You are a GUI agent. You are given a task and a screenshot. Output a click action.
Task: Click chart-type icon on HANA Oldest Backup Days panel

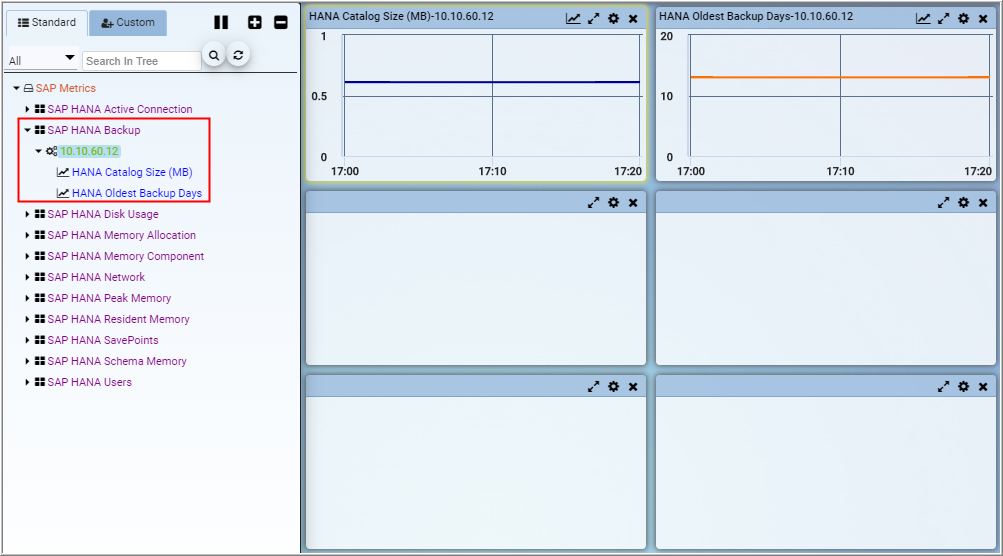click(923, 19)
